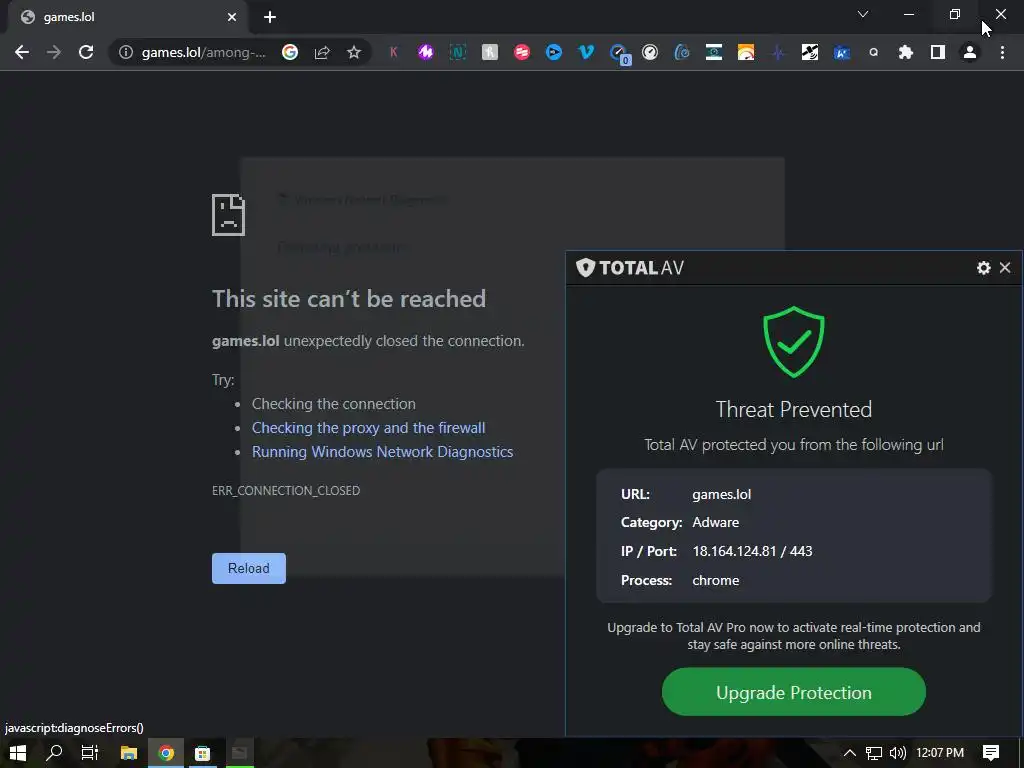Screen dimensions: 1024x768
Task: Bookmark this tab with the star icon
Action: click(354, 52)
